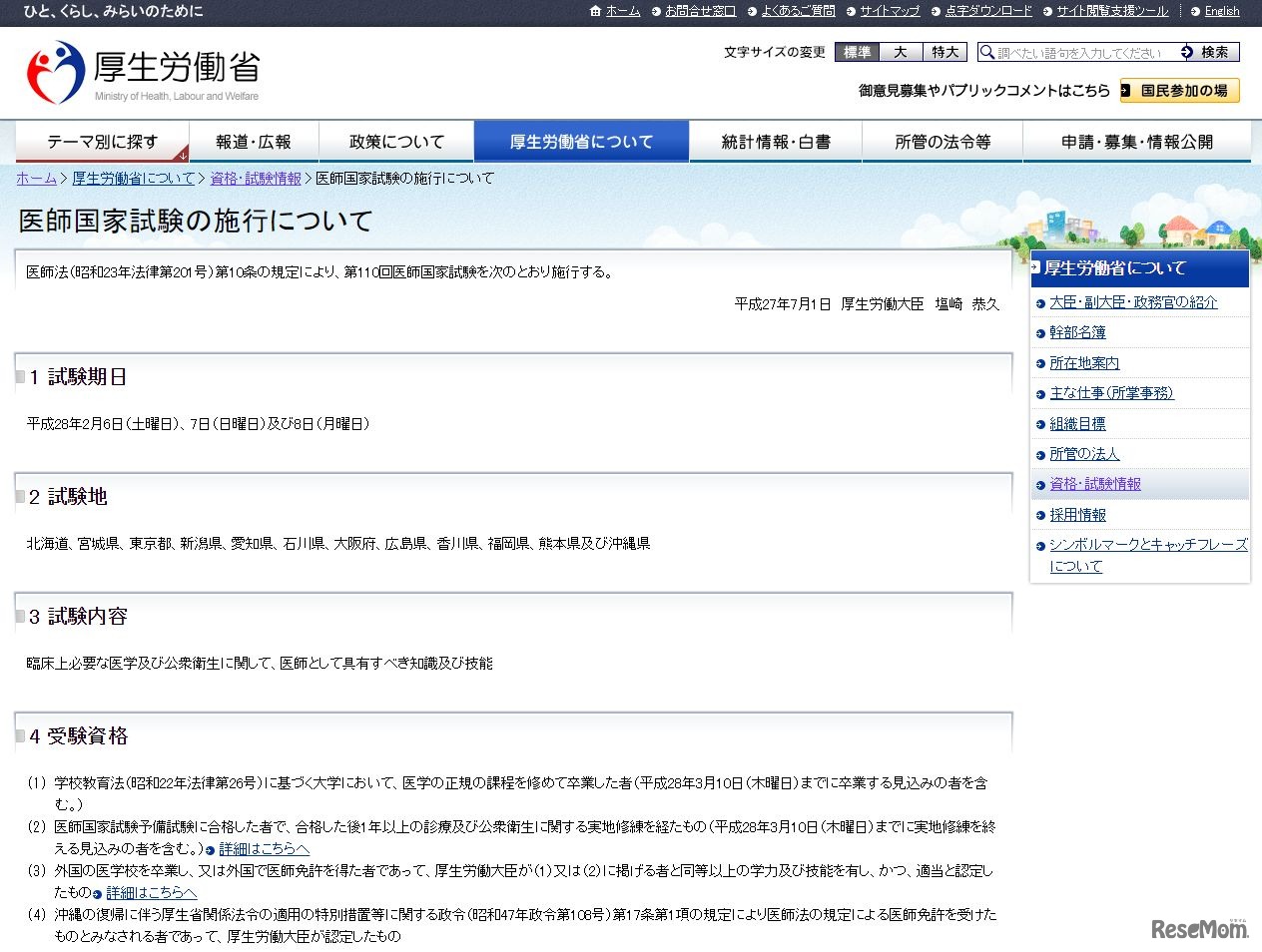Click the 国民参加の場 button
The height and width of the screenshot is (952, 1262).
[x=1180, y=91]
